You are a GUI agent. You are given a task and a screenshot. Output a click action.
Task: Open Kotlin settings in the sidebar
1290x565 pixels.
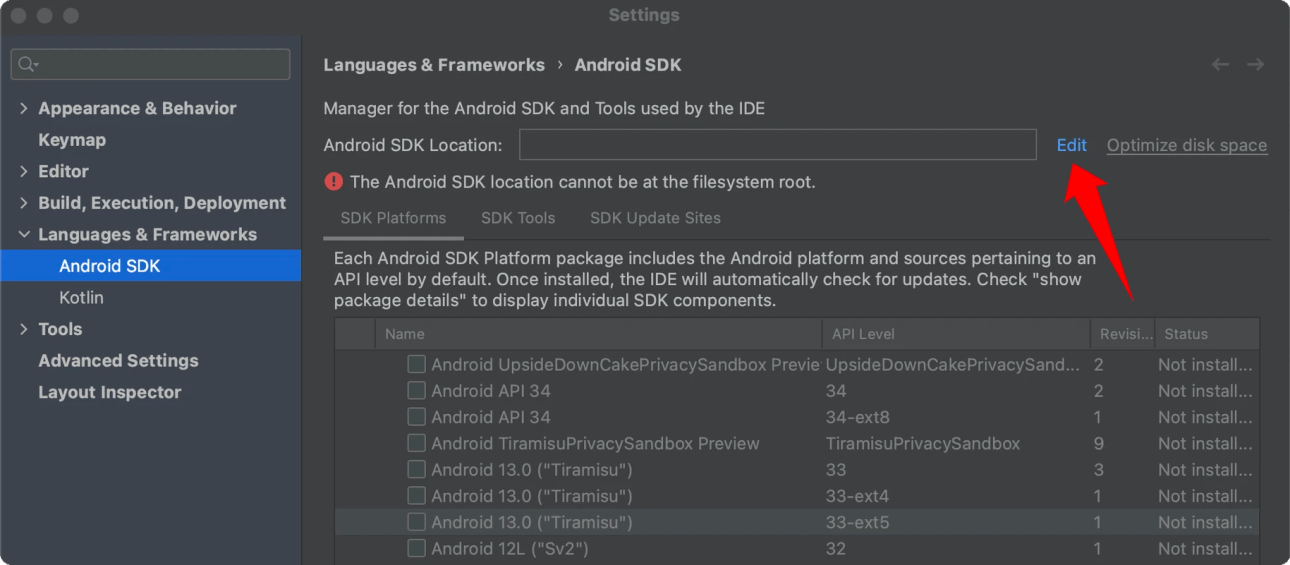[81, 297]
